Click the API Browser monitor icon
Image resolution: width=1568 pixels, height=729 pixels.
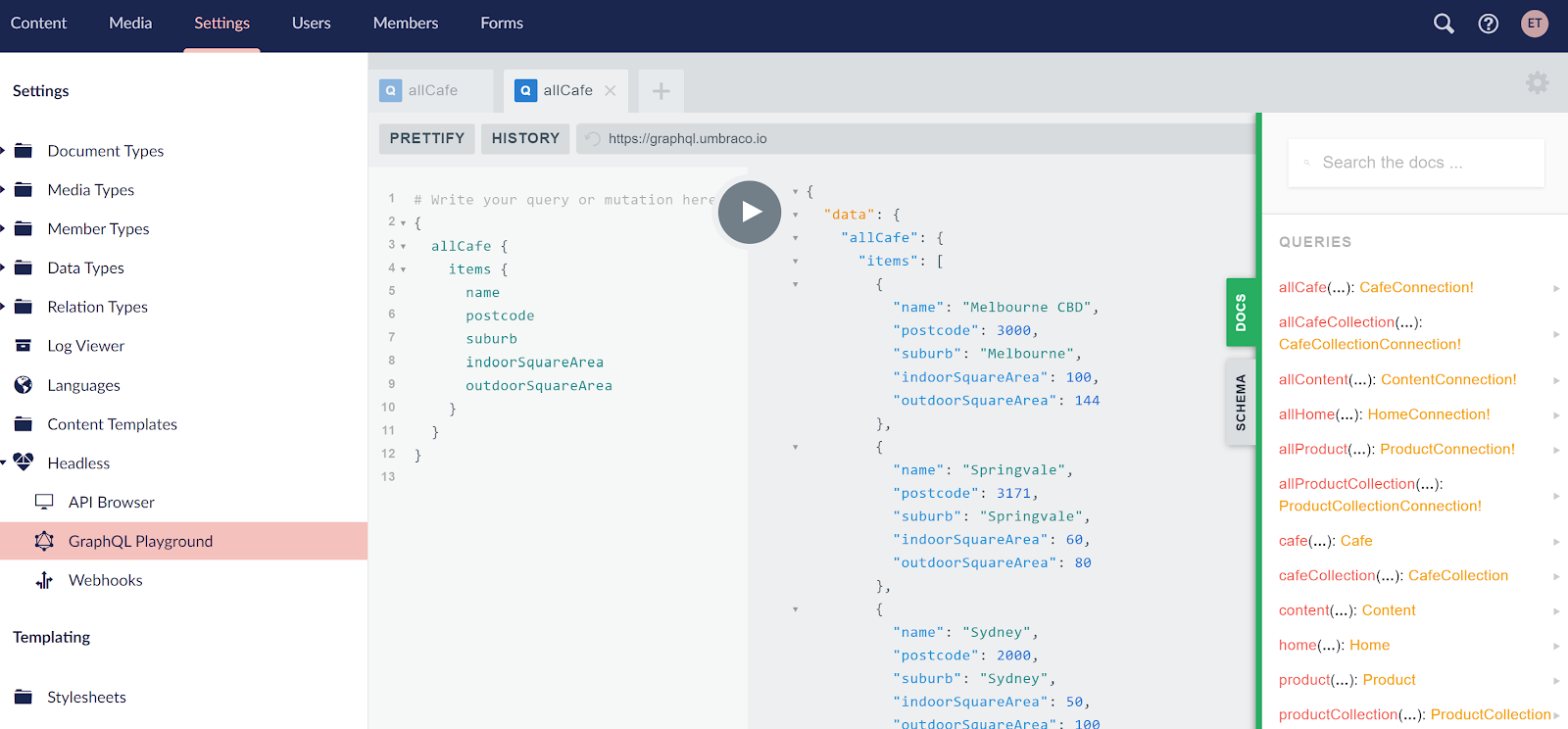tap(44, 502)
